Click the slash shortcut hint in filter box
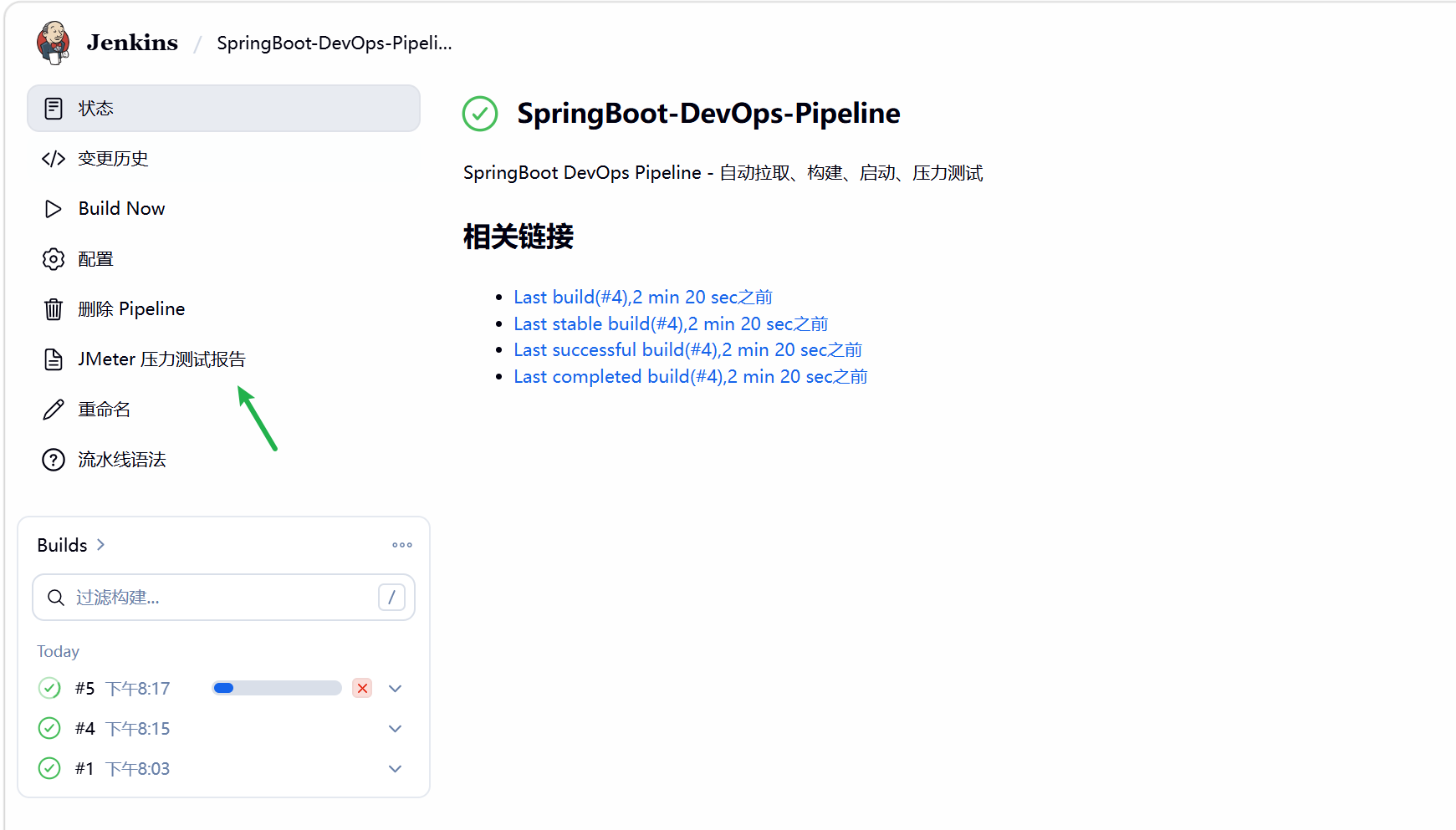 [391, 597]
